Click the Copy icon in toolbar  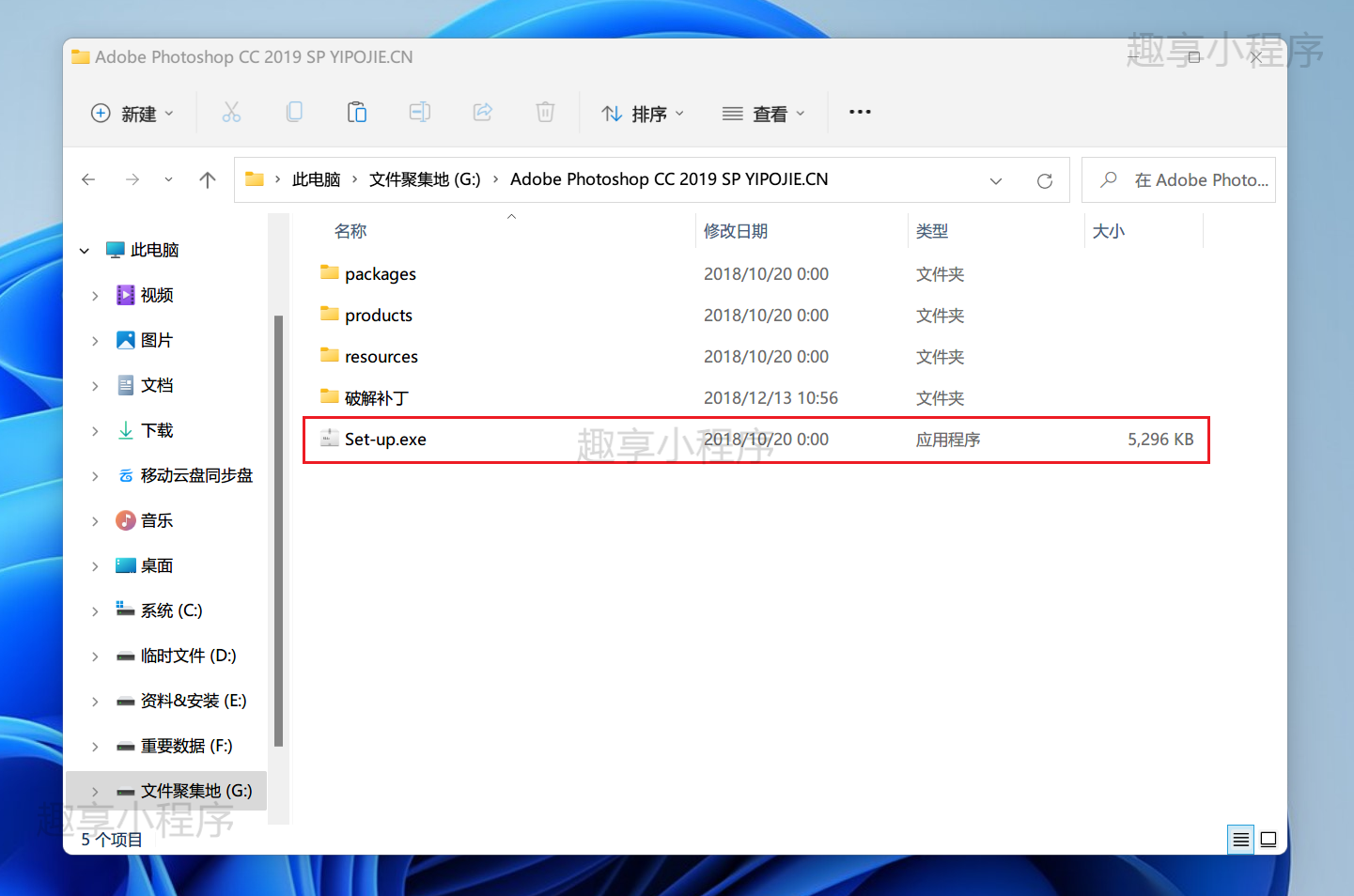click(x=294, y=113)
